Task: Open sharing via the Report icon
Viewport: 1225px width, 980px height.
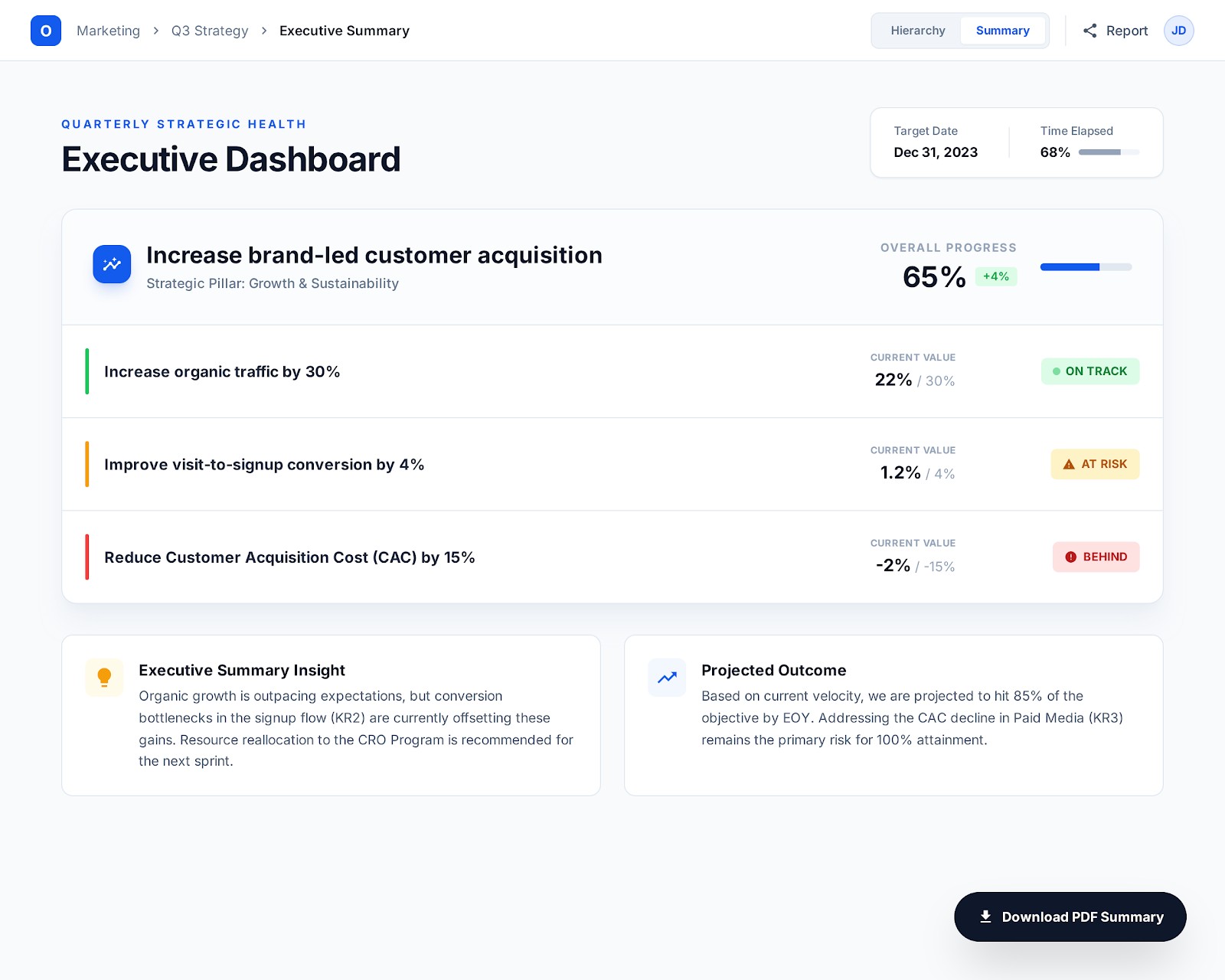Action: (x=1090, y=31)
